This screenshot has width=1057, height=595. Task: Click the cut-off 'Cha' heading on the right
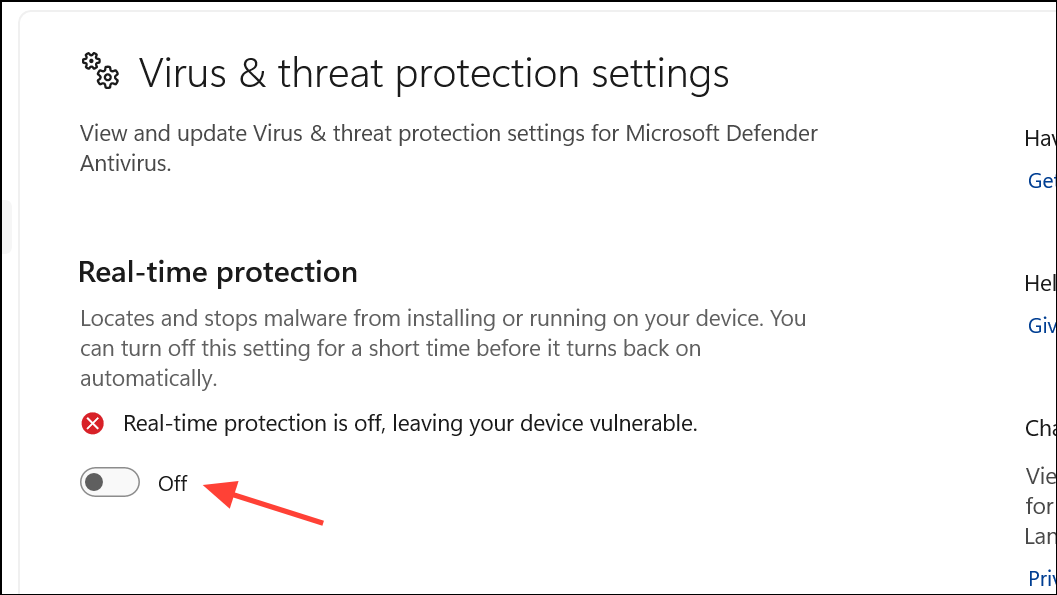coord(1040,428)
